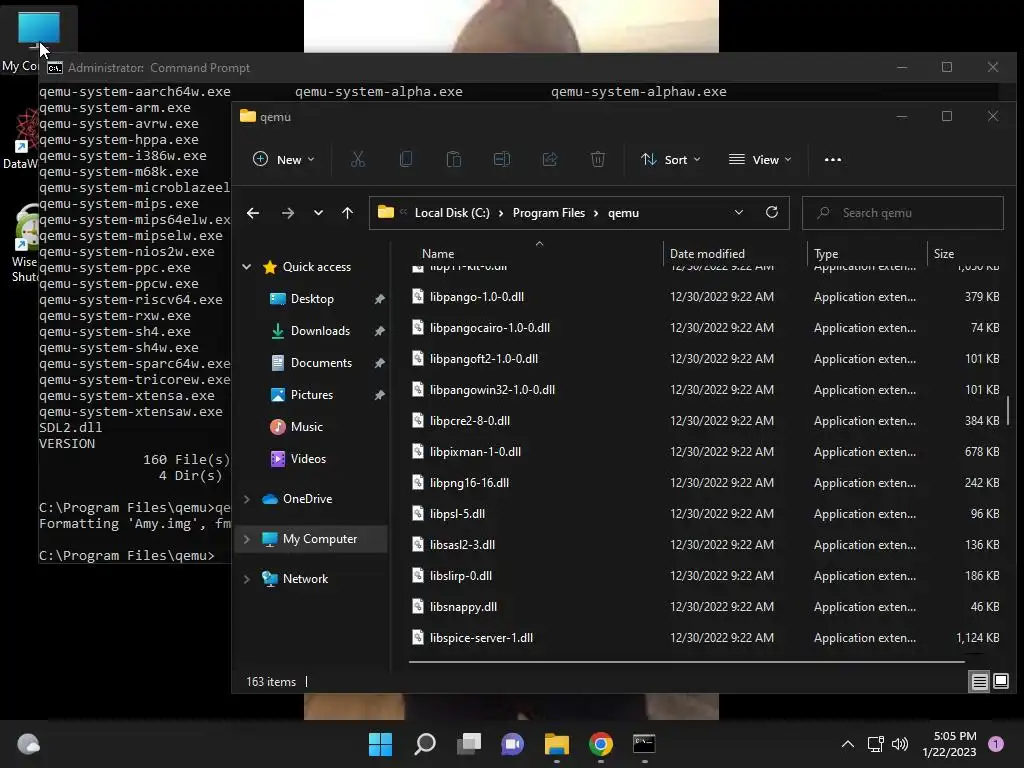Click the Rename icon in Explorer toolbar
This screenshot has height=768, width=1024.
(x=502, y=159)
